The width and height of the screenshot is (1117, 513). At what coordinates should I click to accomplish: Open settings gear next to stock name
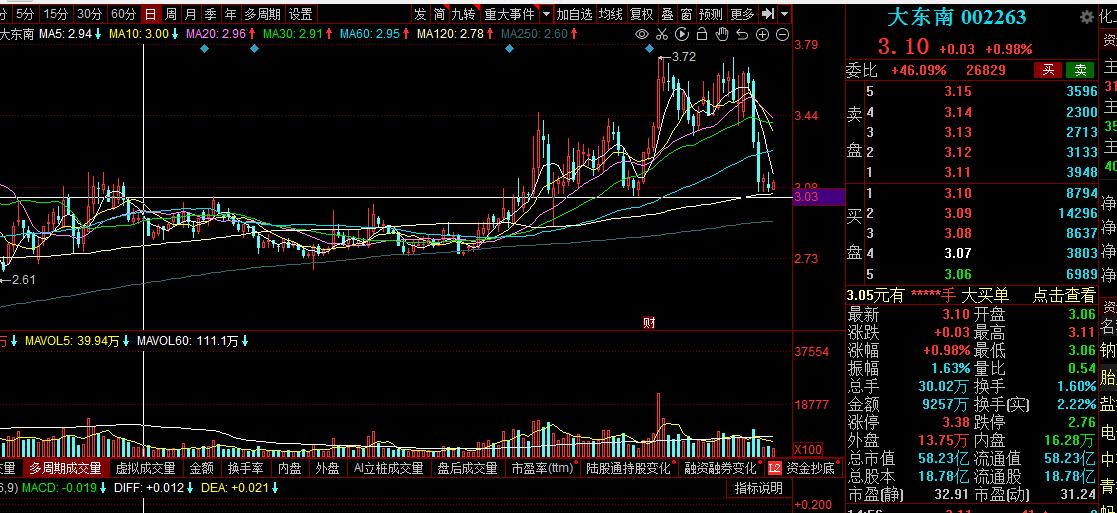tap(1087, 17)
